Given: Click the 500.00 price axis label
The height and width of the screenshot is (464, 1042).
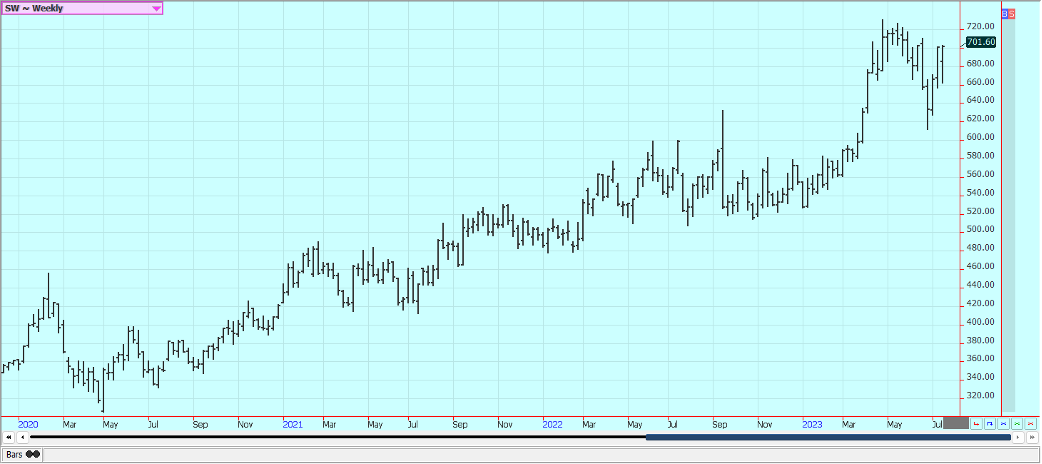Looking at the screenshot, I should click(980, 229).
